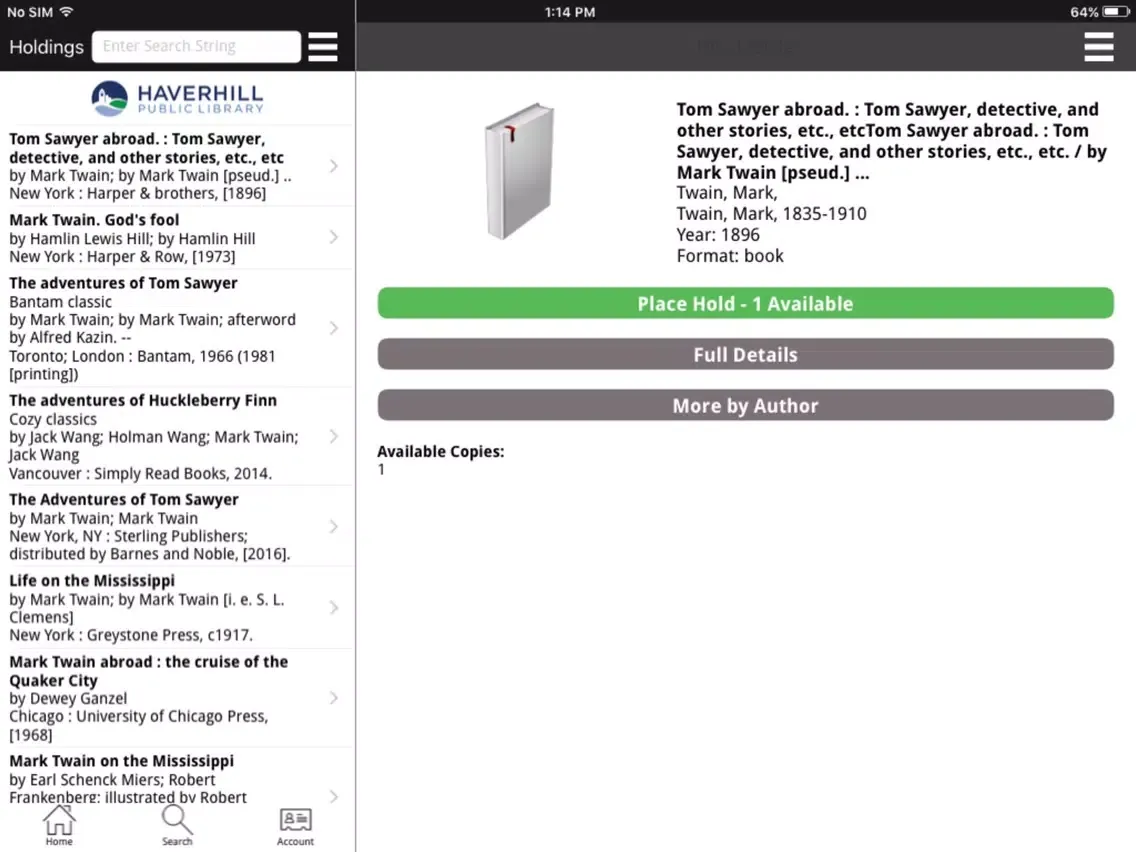Click 'New York : Greystone Press, c1917.'
1136x852 pixels.
click(x=131, y=635)
